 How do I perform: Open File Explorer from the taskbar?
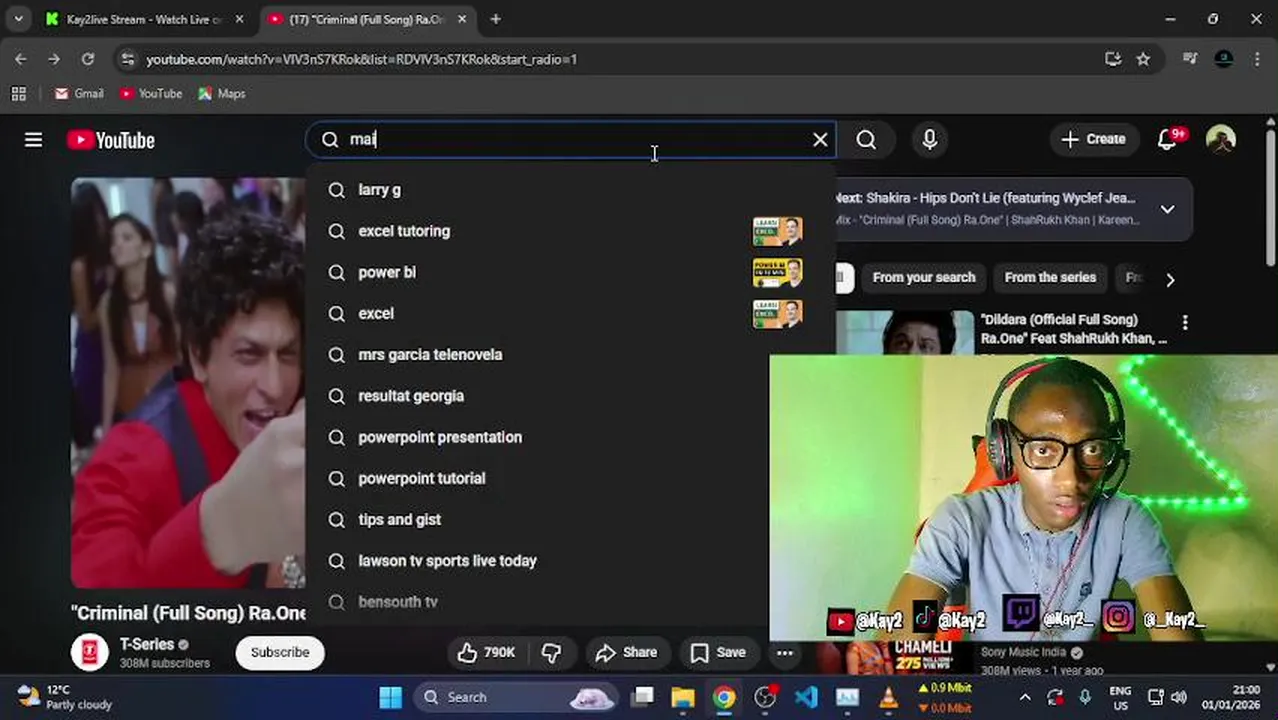683,697
